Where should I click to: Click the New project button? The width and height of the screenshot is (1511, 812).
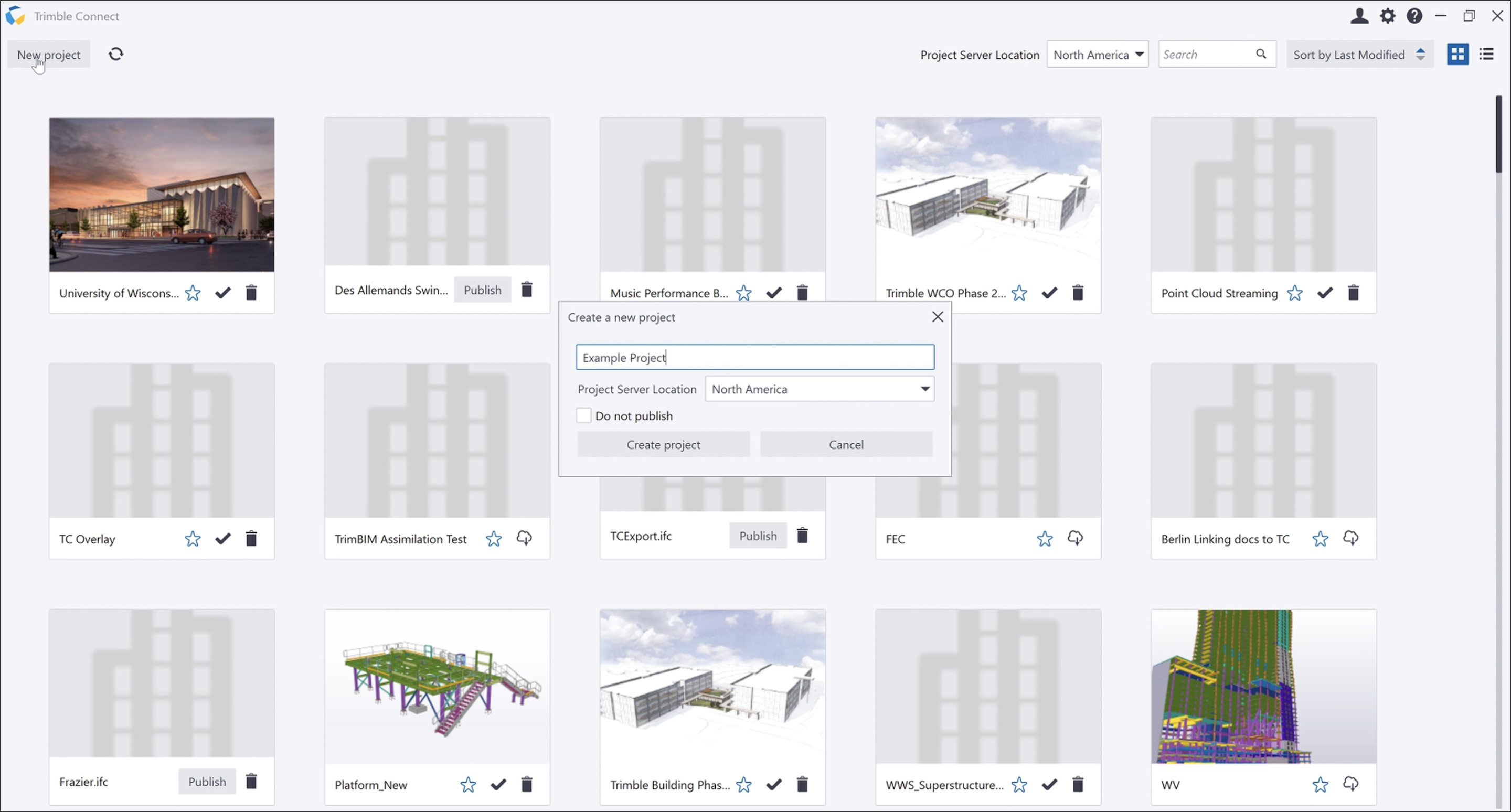[49, 54]
